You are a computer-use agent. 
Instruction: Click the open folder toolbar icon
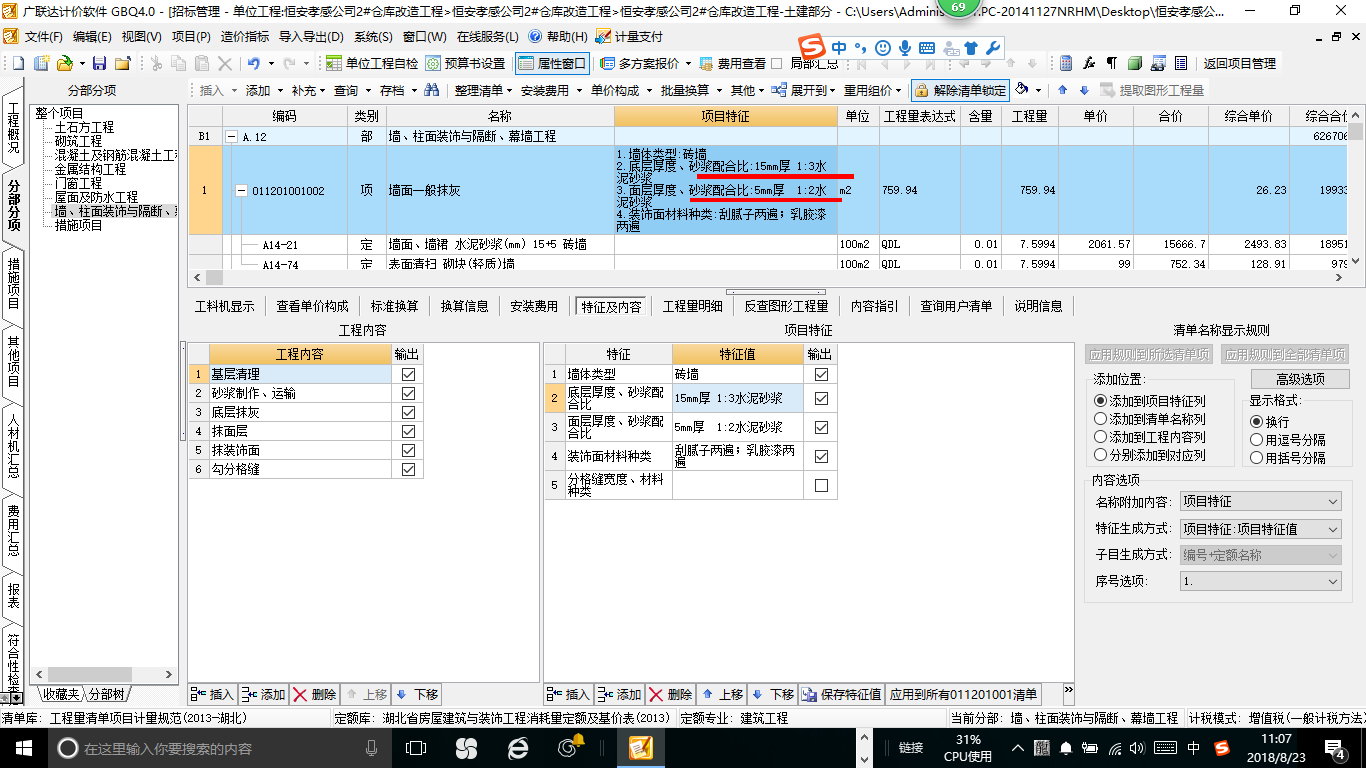63,63
